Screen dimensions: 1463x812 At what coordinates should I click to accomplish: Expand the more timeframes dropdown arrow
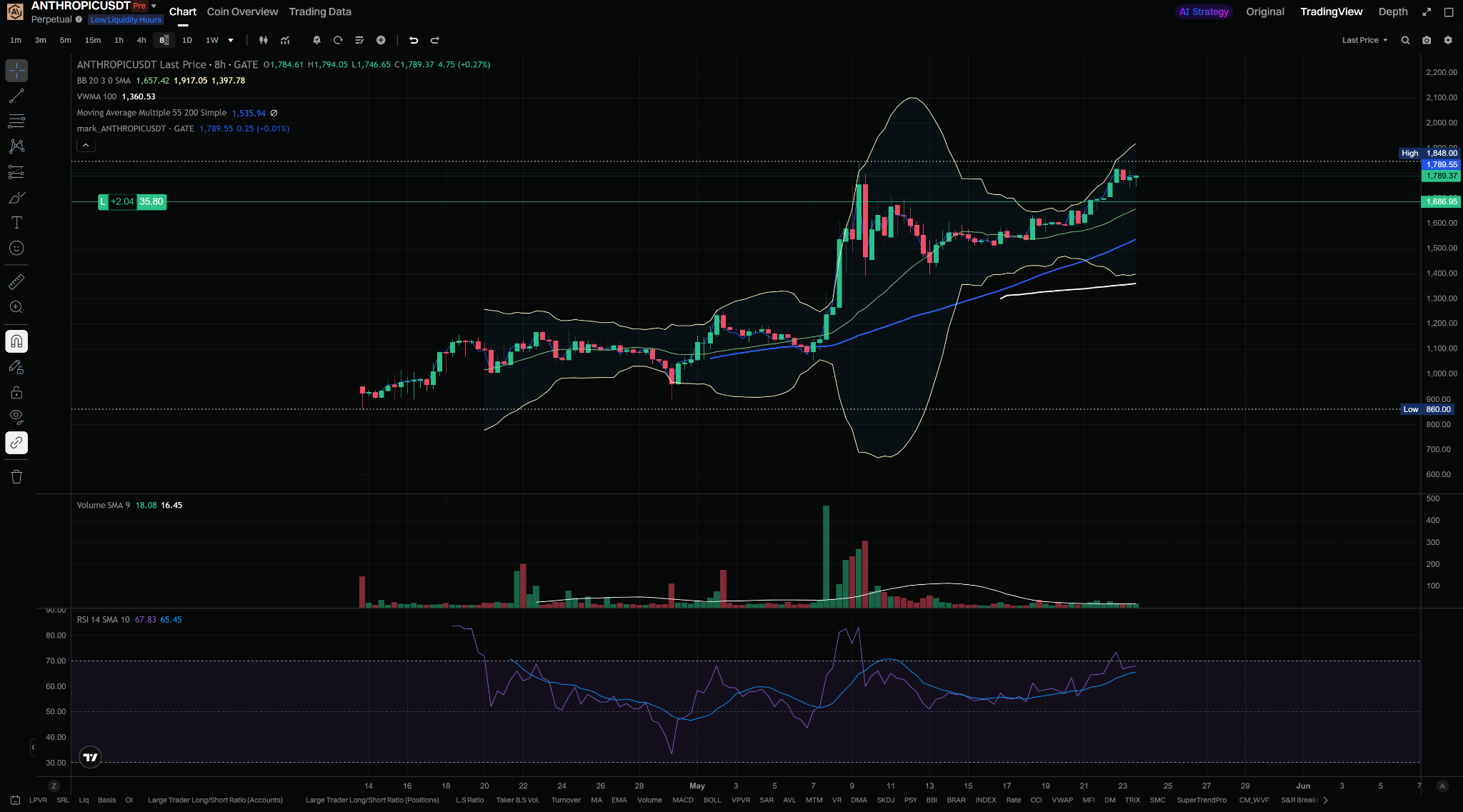point(231,40)
